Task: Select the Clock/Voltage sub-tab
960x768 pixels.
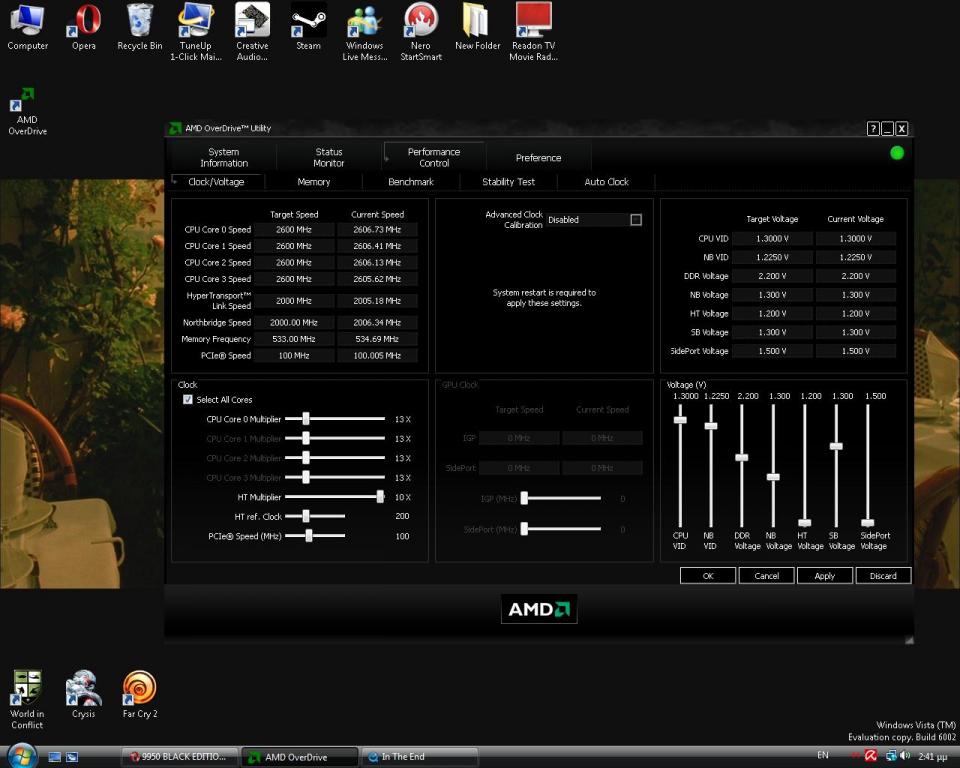Action: 216,182
